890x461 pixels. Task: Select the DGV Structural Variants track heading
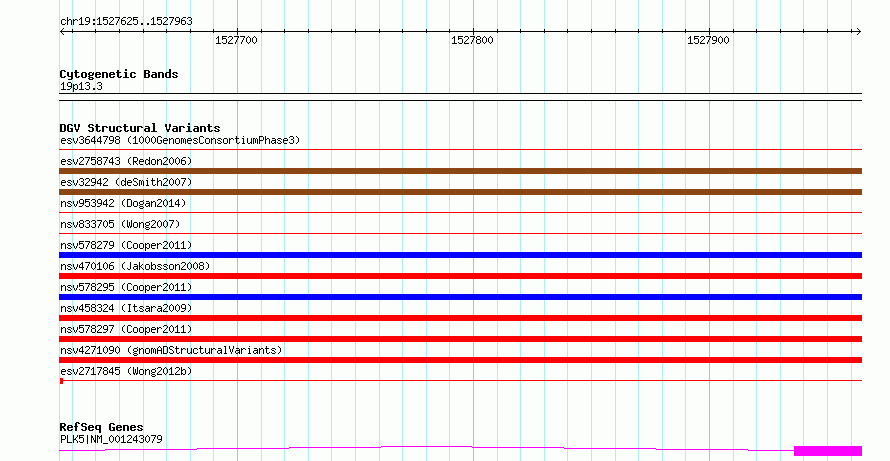pyautogui.click(x=140, y=128)
